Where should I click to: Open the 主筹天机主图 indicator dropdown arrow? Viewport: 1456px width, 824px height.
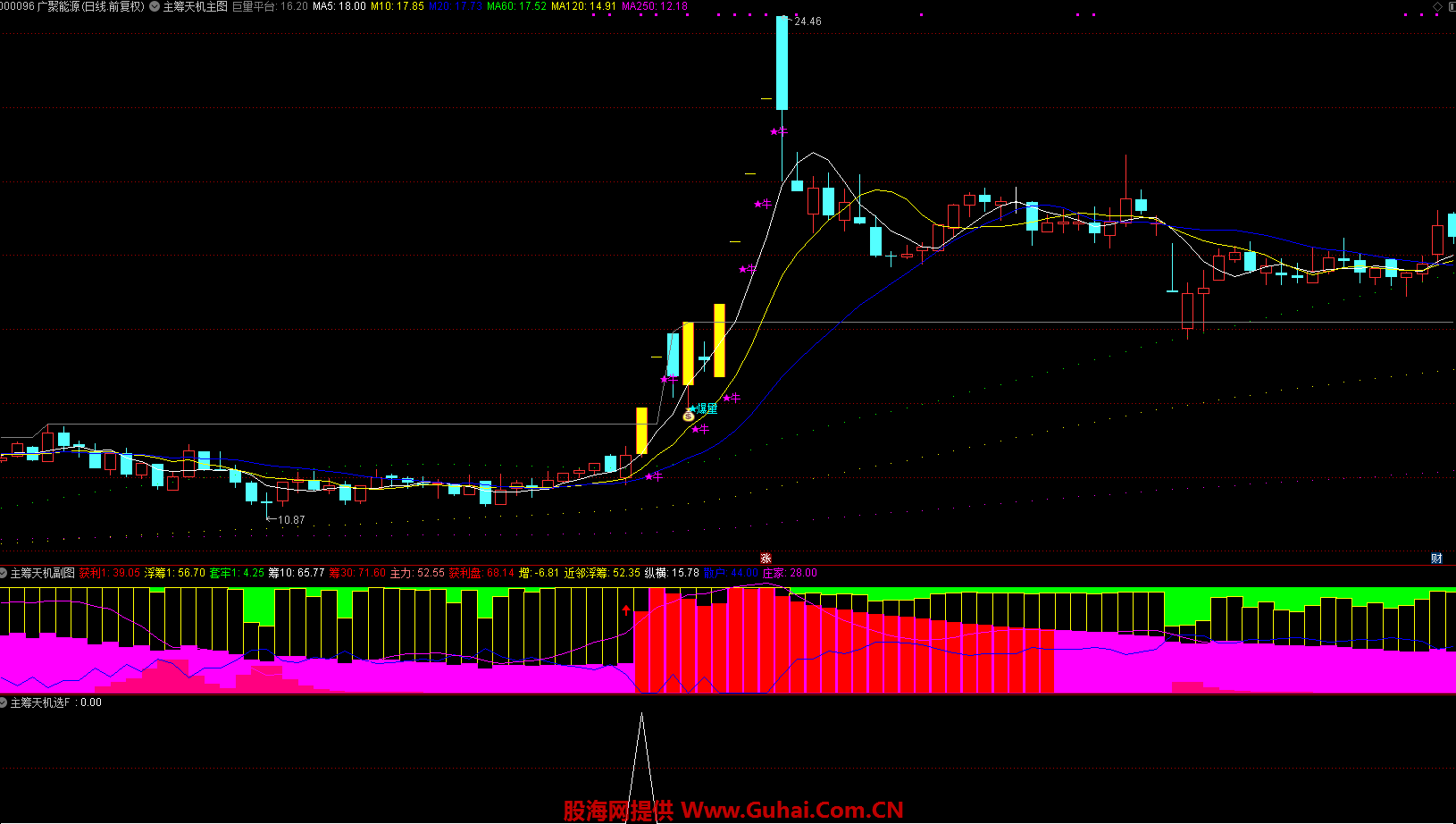(155, 6)
